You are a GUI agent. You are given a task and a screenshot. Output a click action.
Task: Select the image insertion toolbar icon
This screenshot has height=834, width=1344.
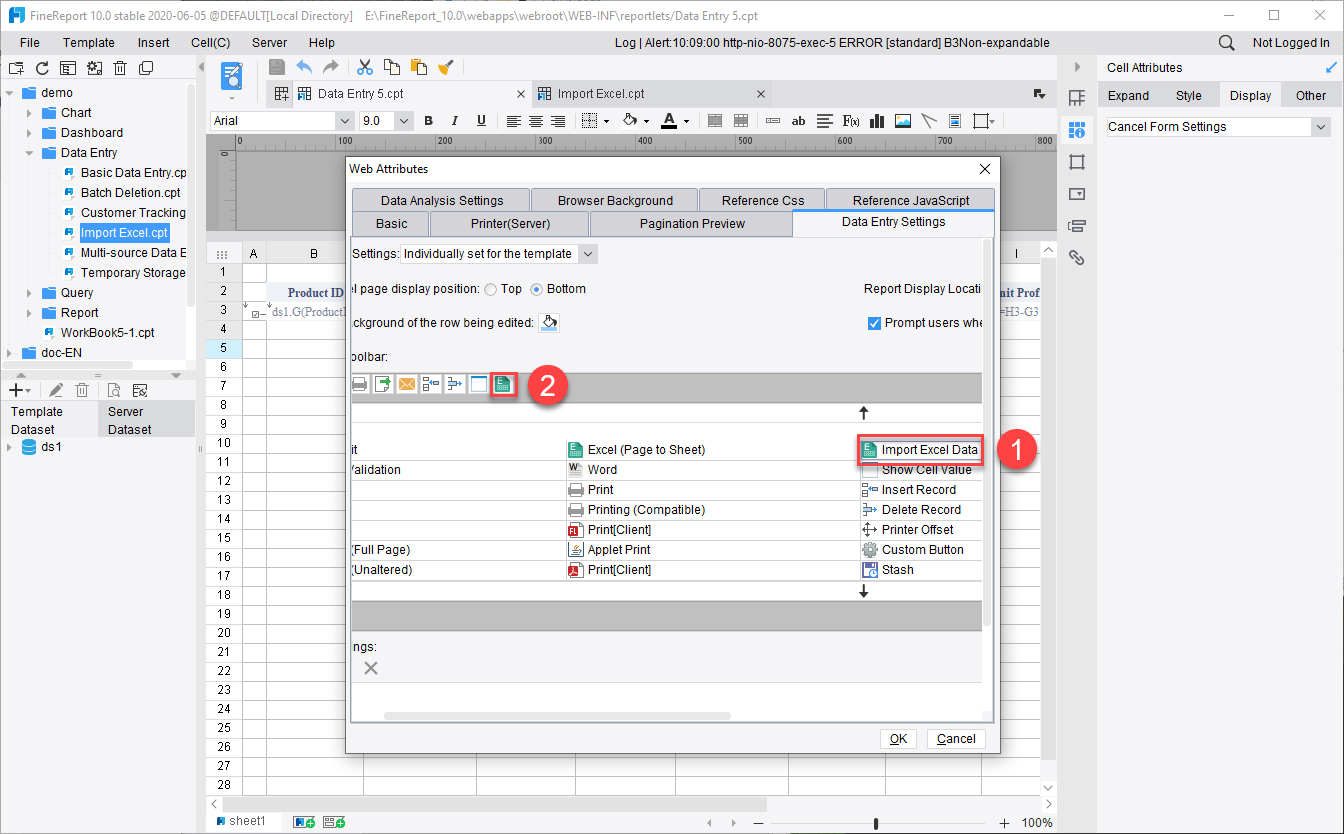[x=901, y=120]
